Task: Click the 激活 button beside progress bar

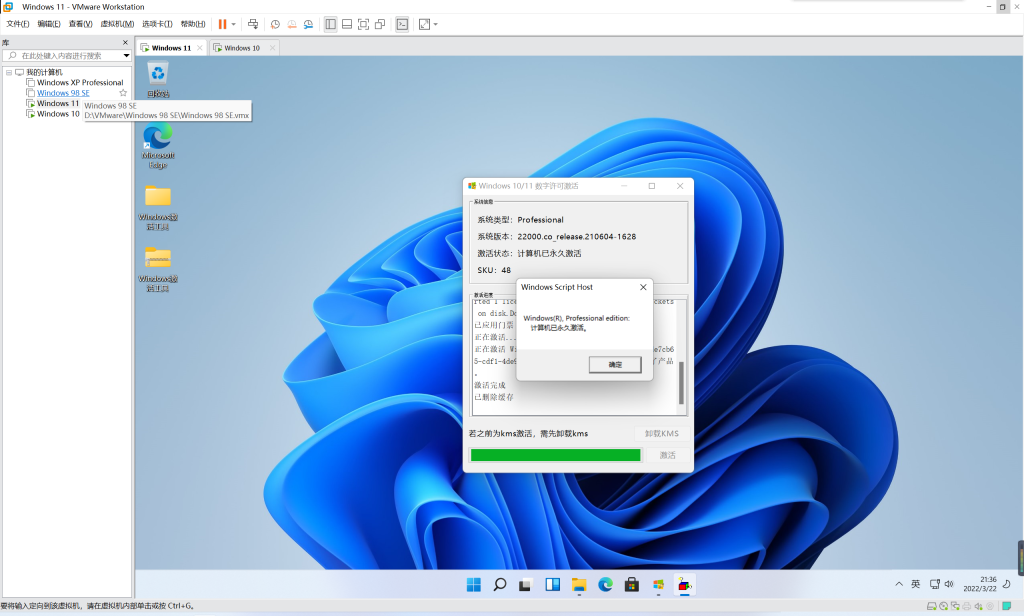Action: pyautogui.click(x=667, y=455)
